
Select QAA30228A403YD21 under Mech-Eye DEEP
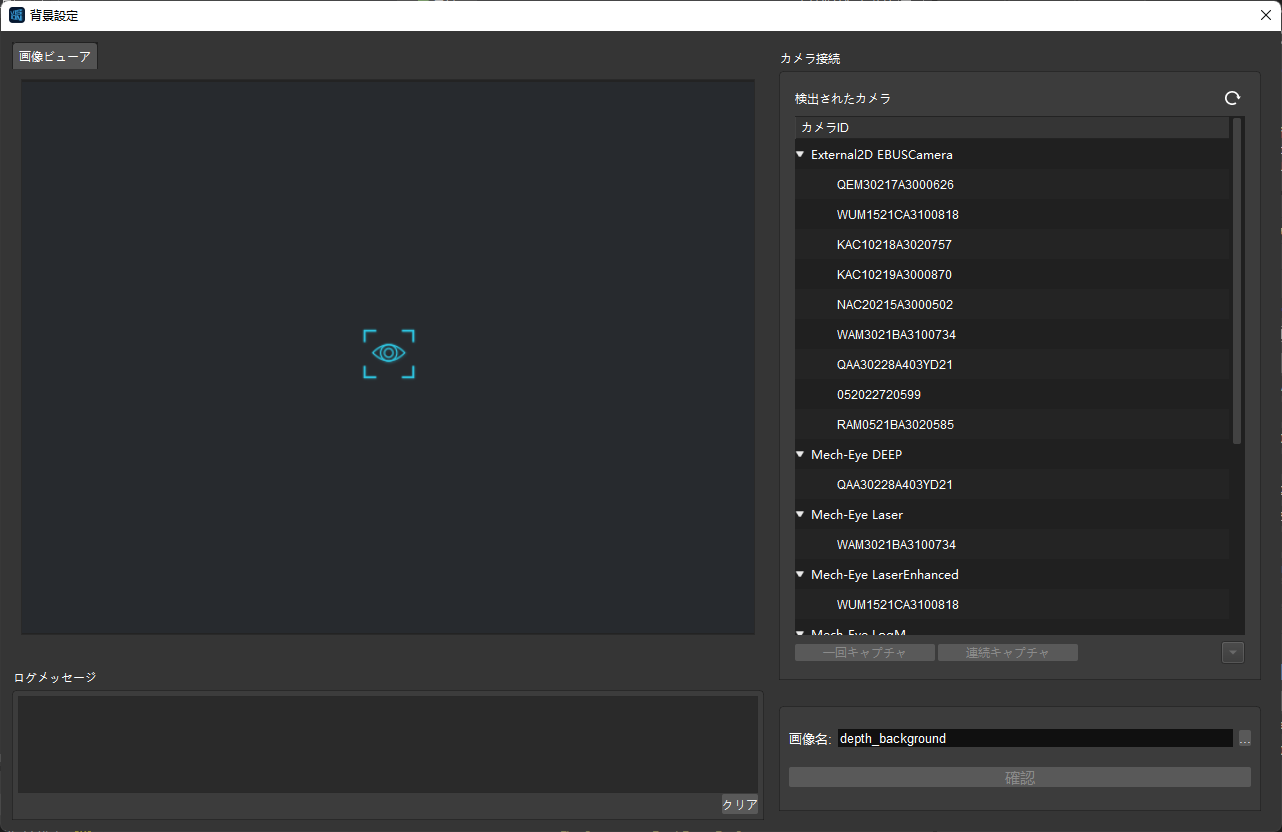(1012, 485)
